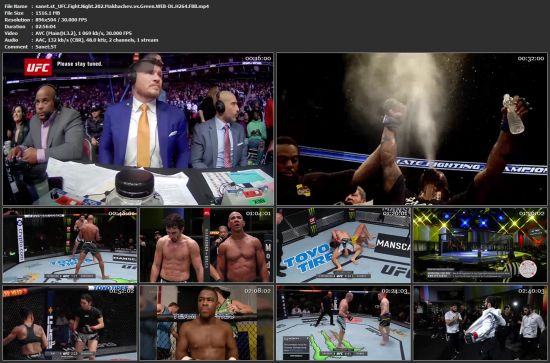Click the 00:16:00 timestamp label
This screenshot has width=550, height=363.
(x=258, y=58)
